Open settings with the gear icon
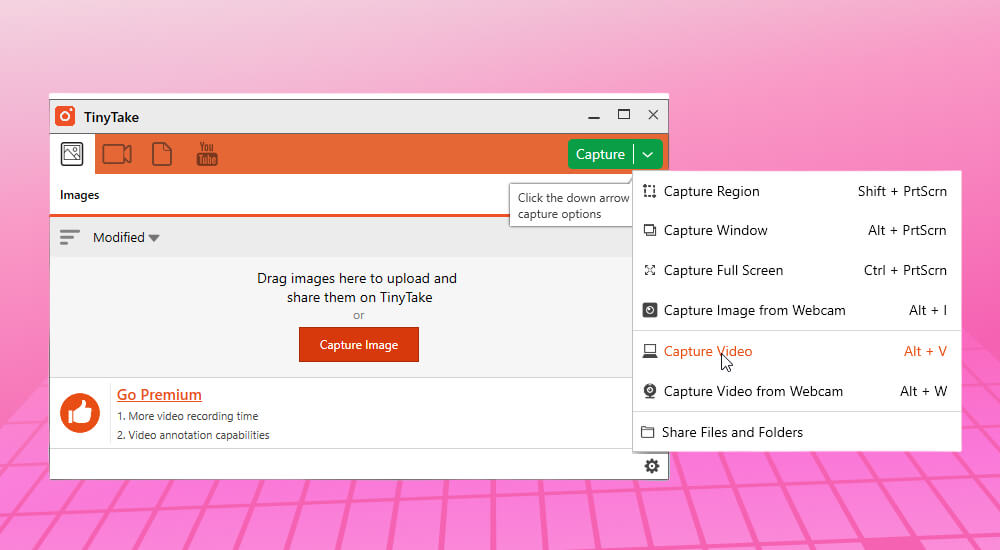This screenshot has width=1000, height=550. click(x=651, y=466)
